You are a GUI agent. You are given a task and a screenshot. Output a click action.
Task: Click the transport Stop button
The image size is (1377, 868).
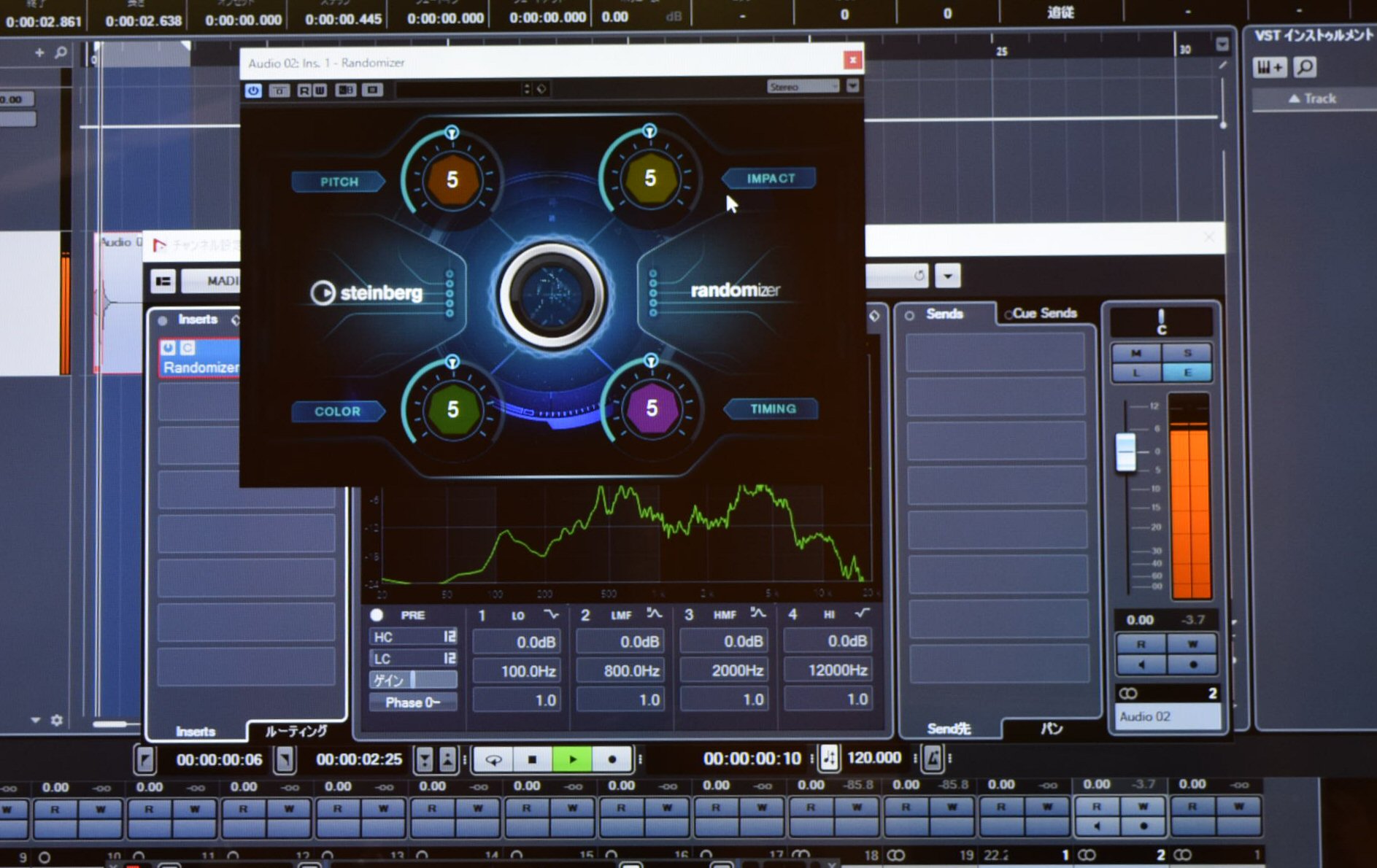pos(533,759)
